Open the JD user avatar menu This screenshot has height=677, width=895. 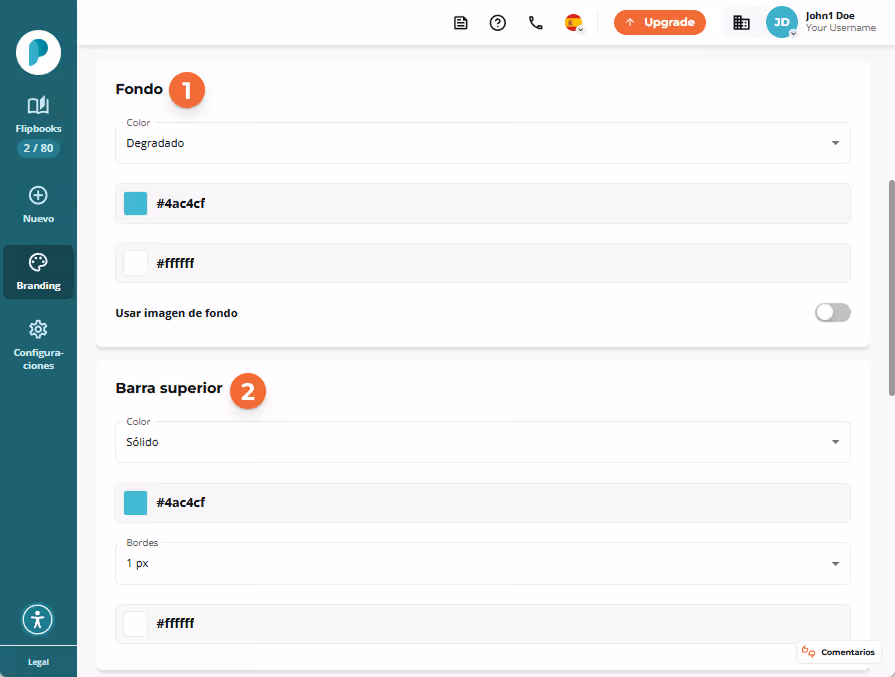coord(781,22)
